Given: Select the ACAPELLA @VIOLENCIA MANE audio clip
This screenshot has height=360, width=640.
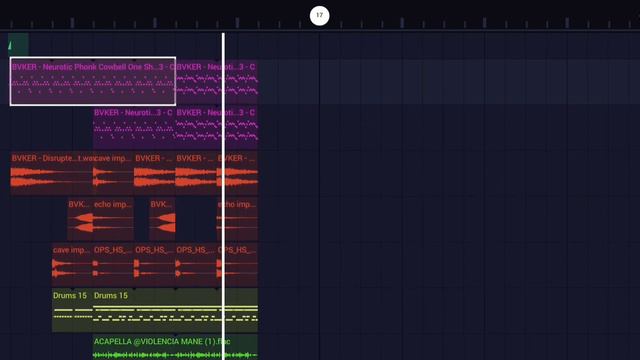Looking at the screenshot, I should 175,347.
